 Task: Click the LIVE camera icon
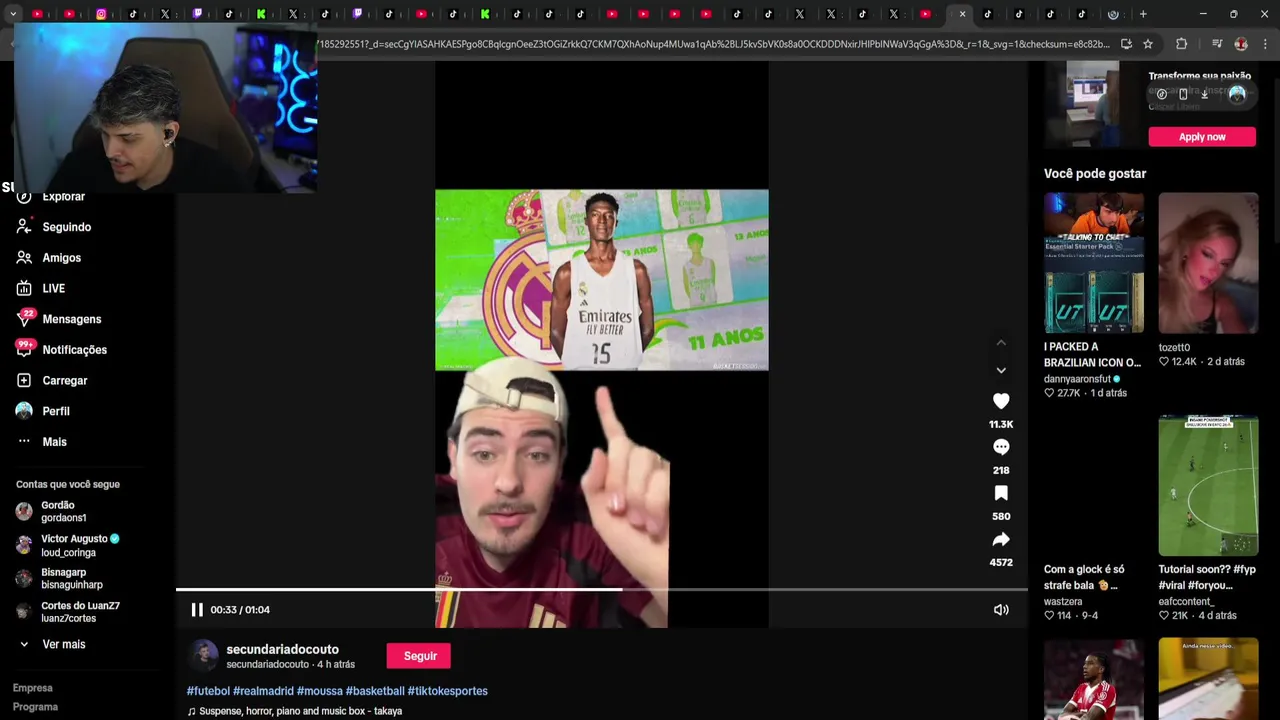pos(24,289)
